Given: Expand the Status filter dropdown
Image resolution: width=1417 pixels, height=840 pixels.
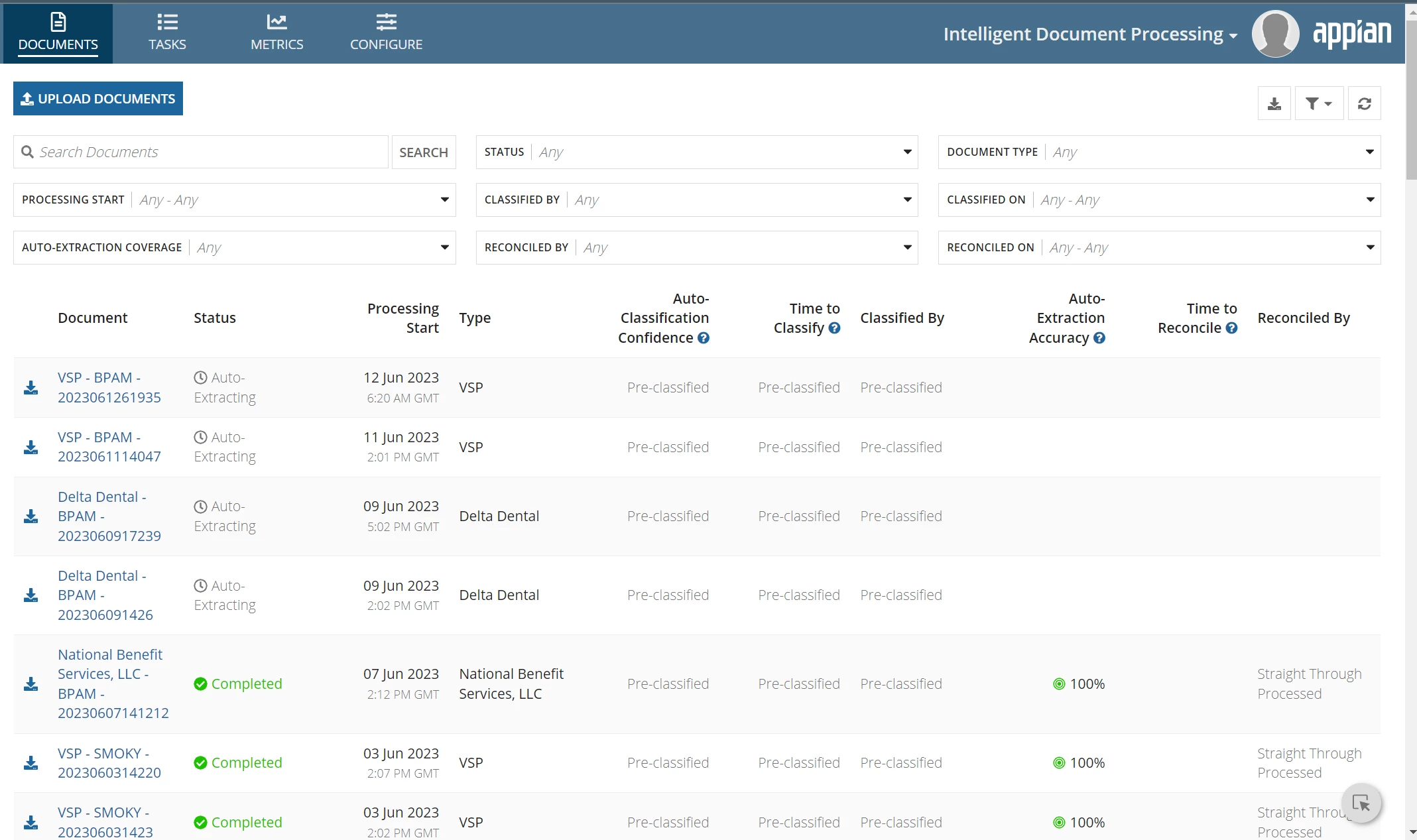Looking at the screenshot, I should pyautogui.click(x=697, y=152).
